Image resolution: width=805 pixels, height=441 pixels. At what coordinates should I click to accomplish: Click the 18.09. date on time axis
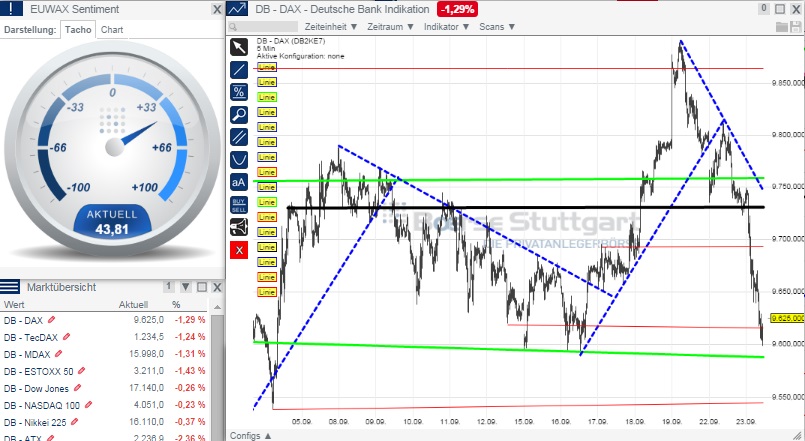[x=635, y=421]
